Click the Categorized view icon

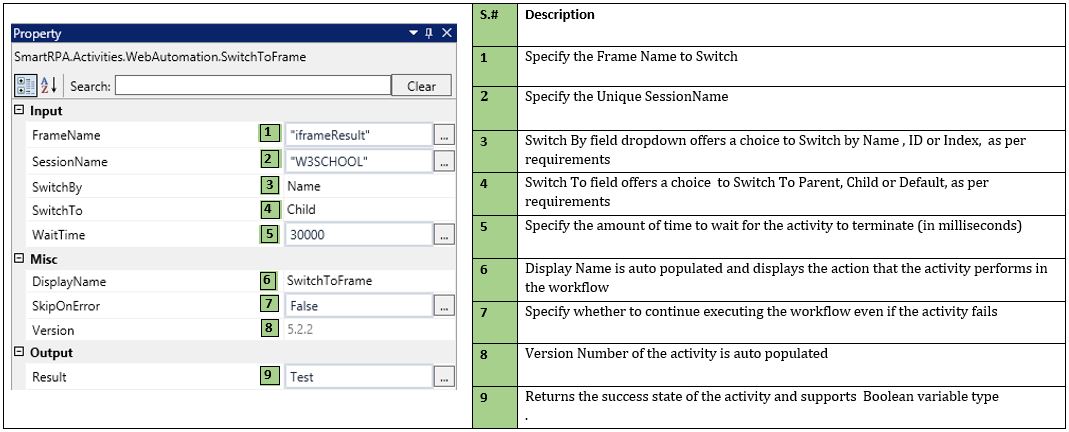point(27,86)
